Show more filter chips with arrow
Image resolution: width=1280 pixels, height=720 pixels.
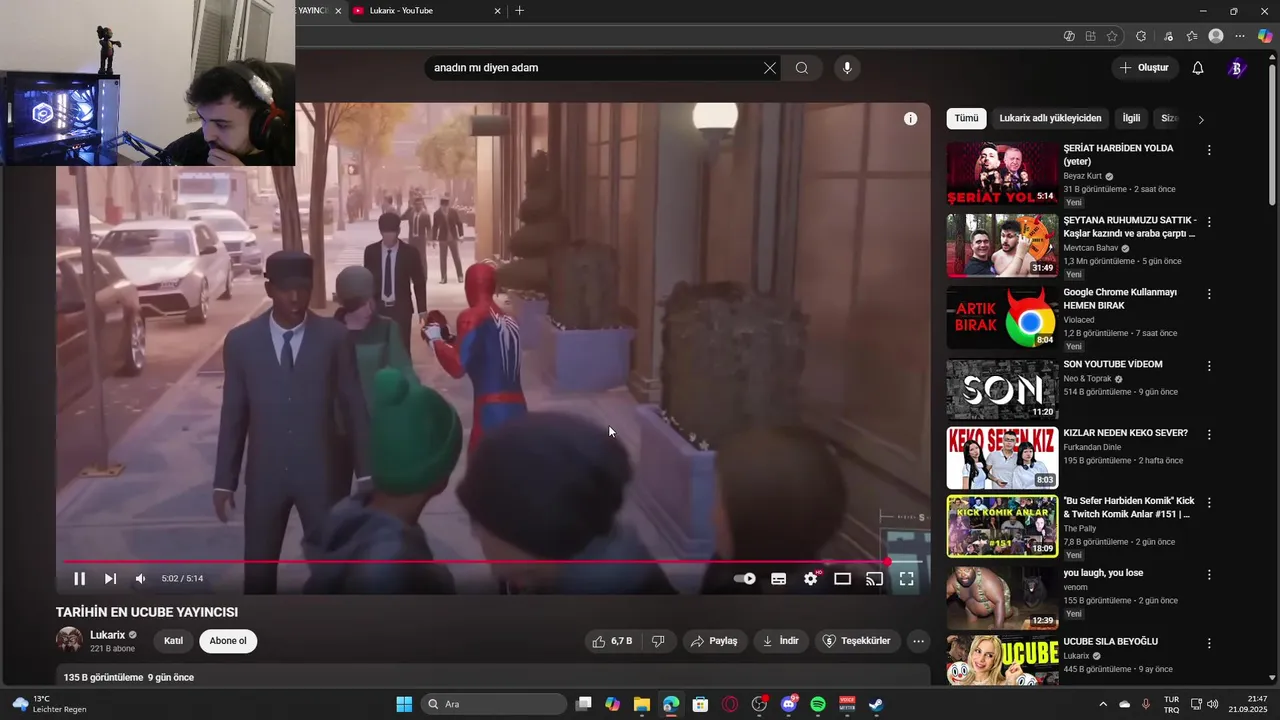pyautogui.click(x=1201, y=119)
